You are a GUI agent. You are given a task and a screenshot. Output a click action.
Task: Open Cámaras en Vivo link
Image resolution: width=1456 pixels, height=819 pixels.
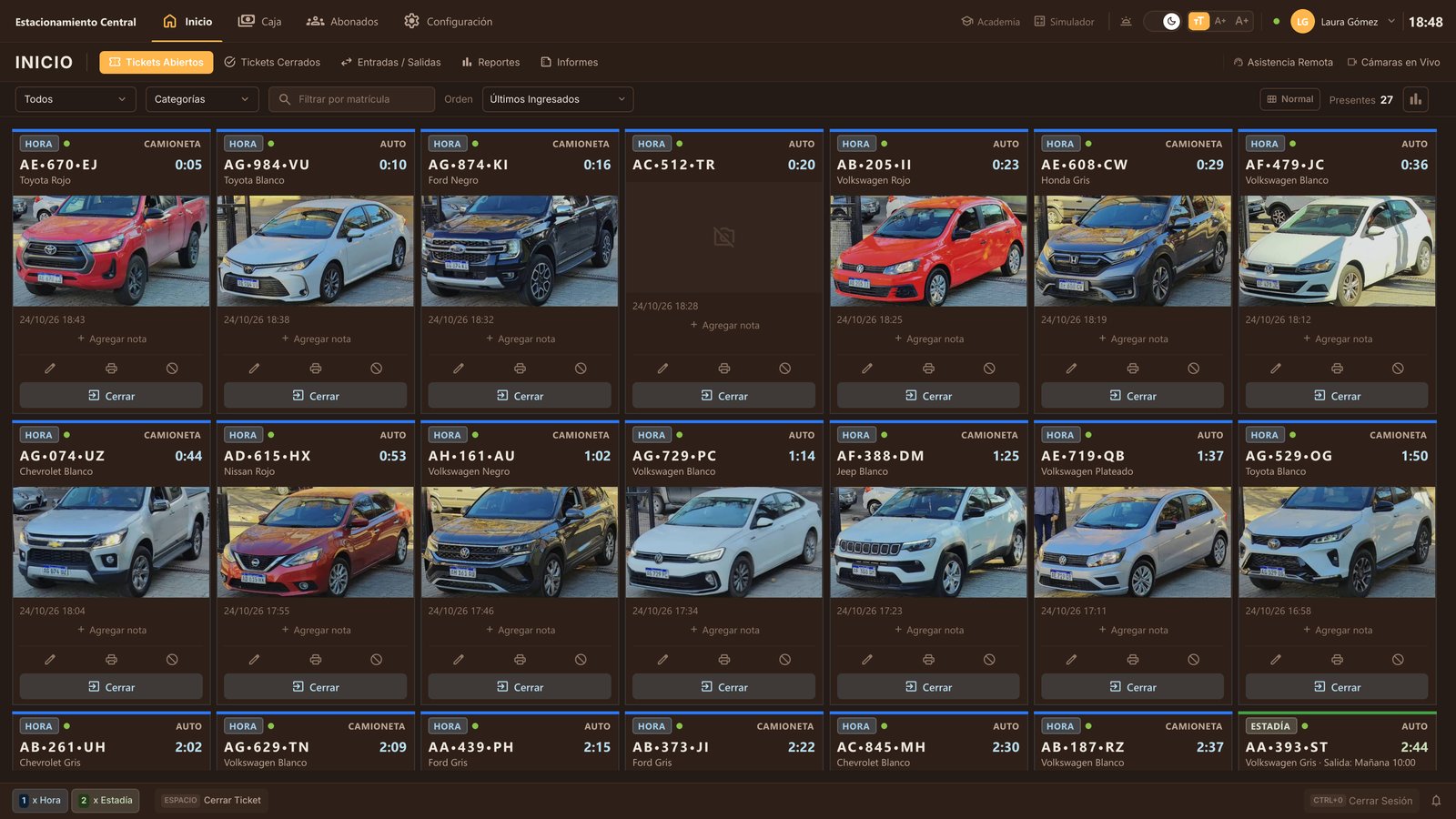[1393, 62]
